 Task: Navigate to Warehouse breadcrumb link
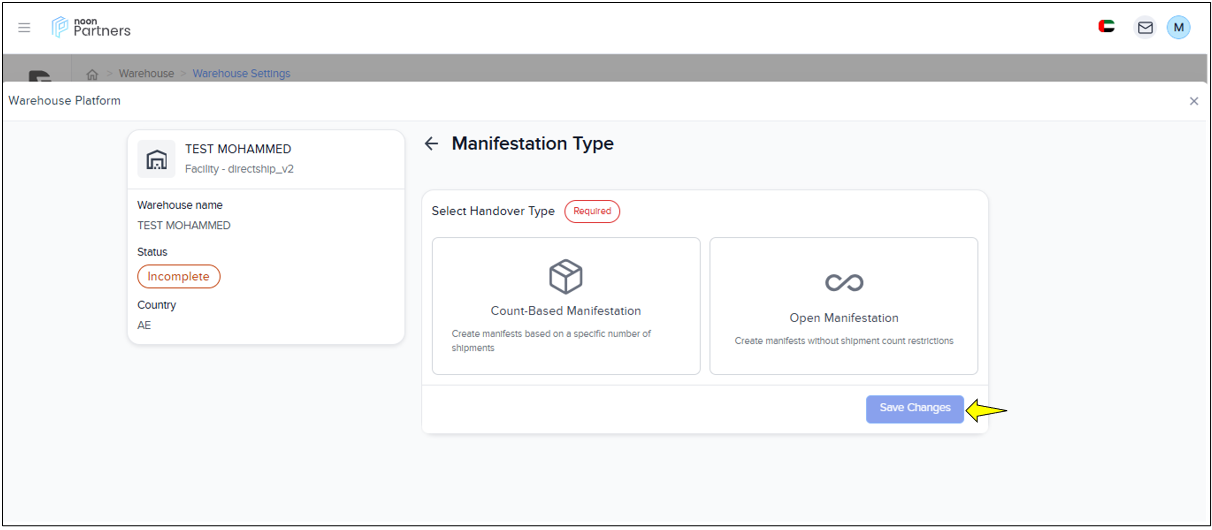[146, 74]
